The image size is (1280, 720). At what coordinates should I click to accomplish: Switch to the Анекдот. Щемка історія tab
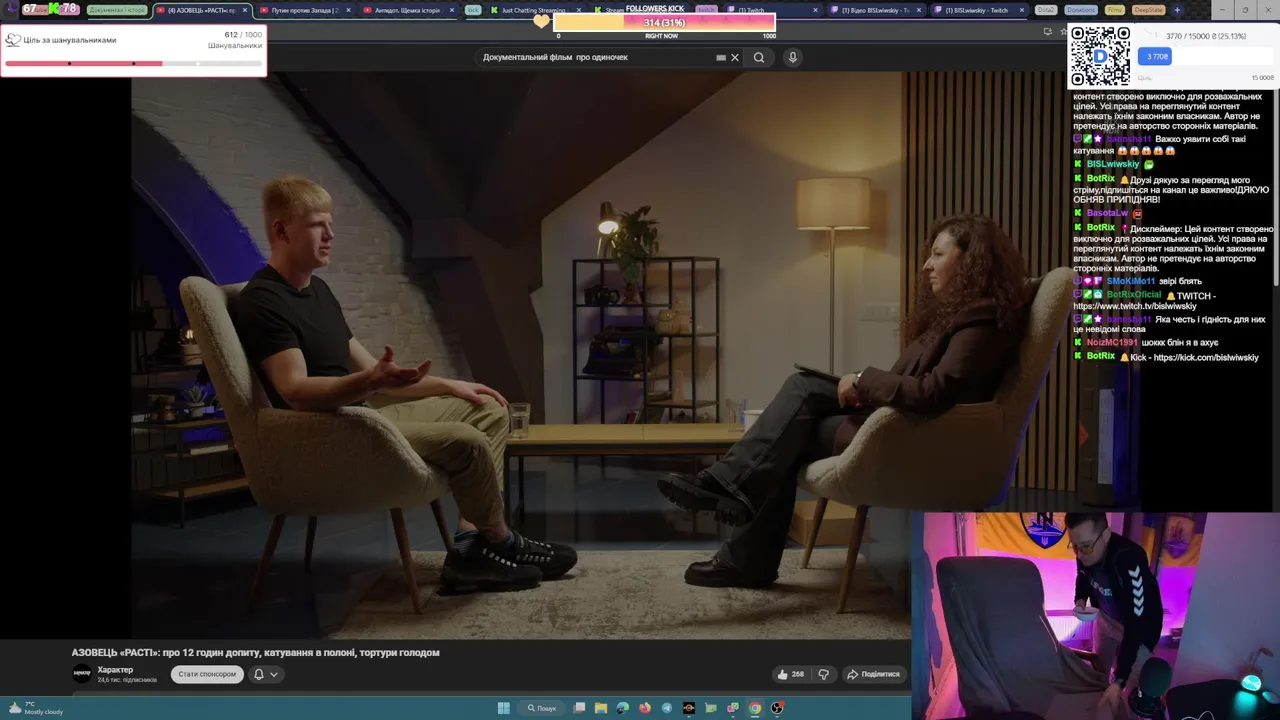(x=408, y=10)
